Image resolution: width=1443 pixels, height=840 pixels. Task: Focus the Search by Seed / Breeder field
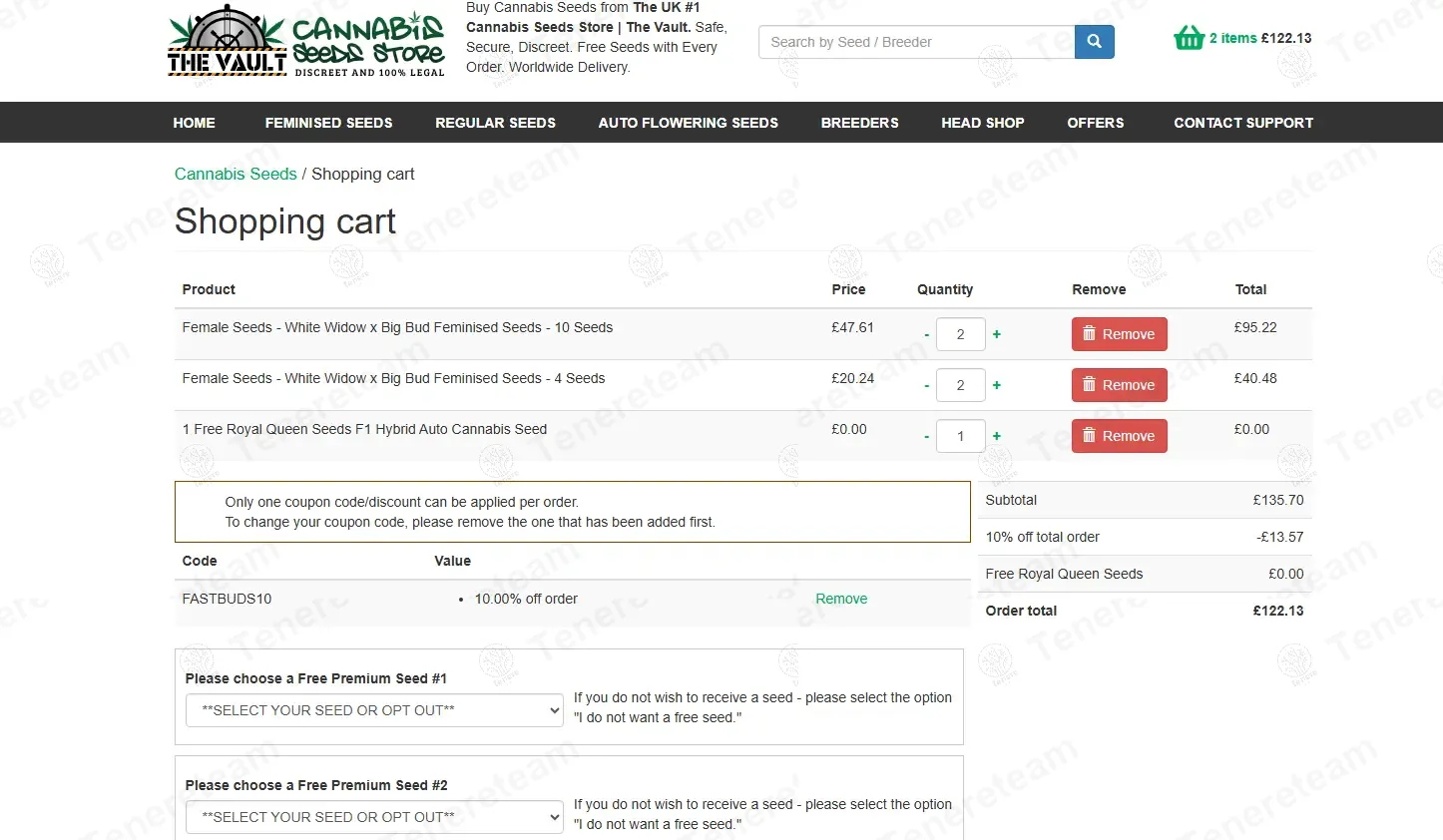(x=916, y=42)
